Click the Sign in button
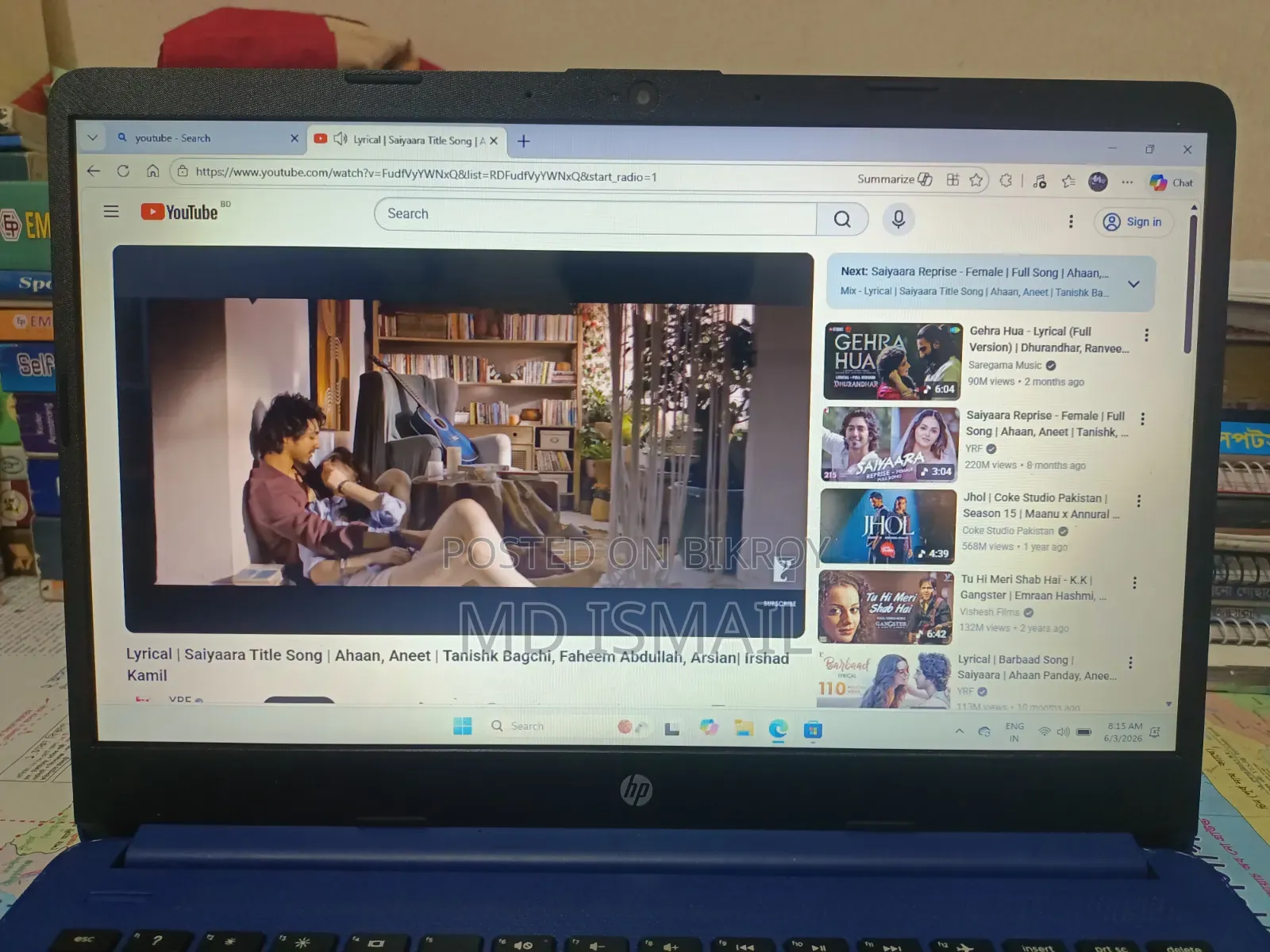This screenshot has height=952, width=1270. pos(1133,222)
